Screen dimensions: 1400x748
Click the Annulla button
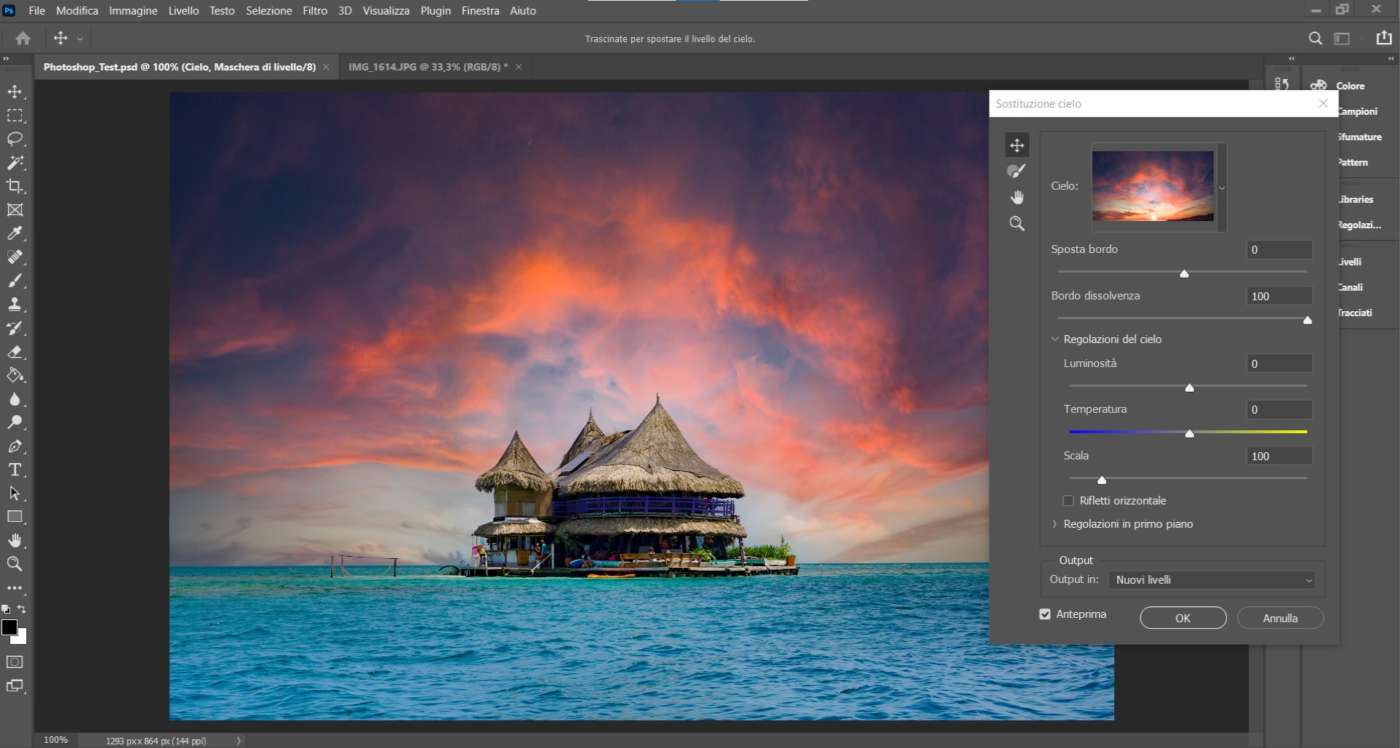pyautogui.click(x=1280, y=618)
